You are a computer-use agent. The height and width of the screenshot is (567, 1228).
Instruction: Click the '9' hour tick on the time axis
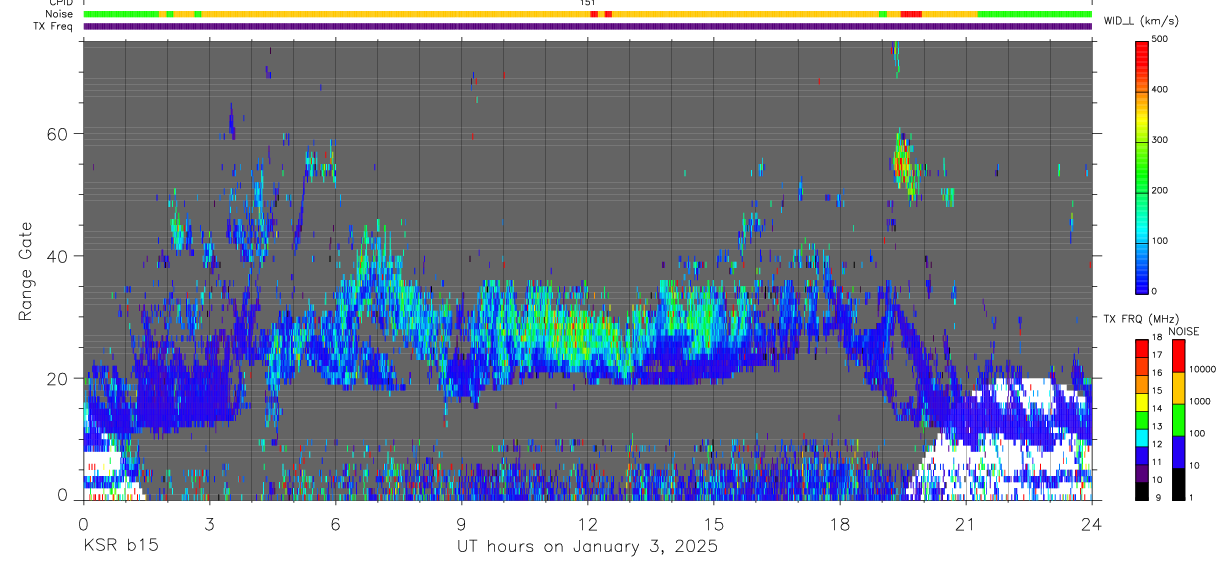click(462, 524)
